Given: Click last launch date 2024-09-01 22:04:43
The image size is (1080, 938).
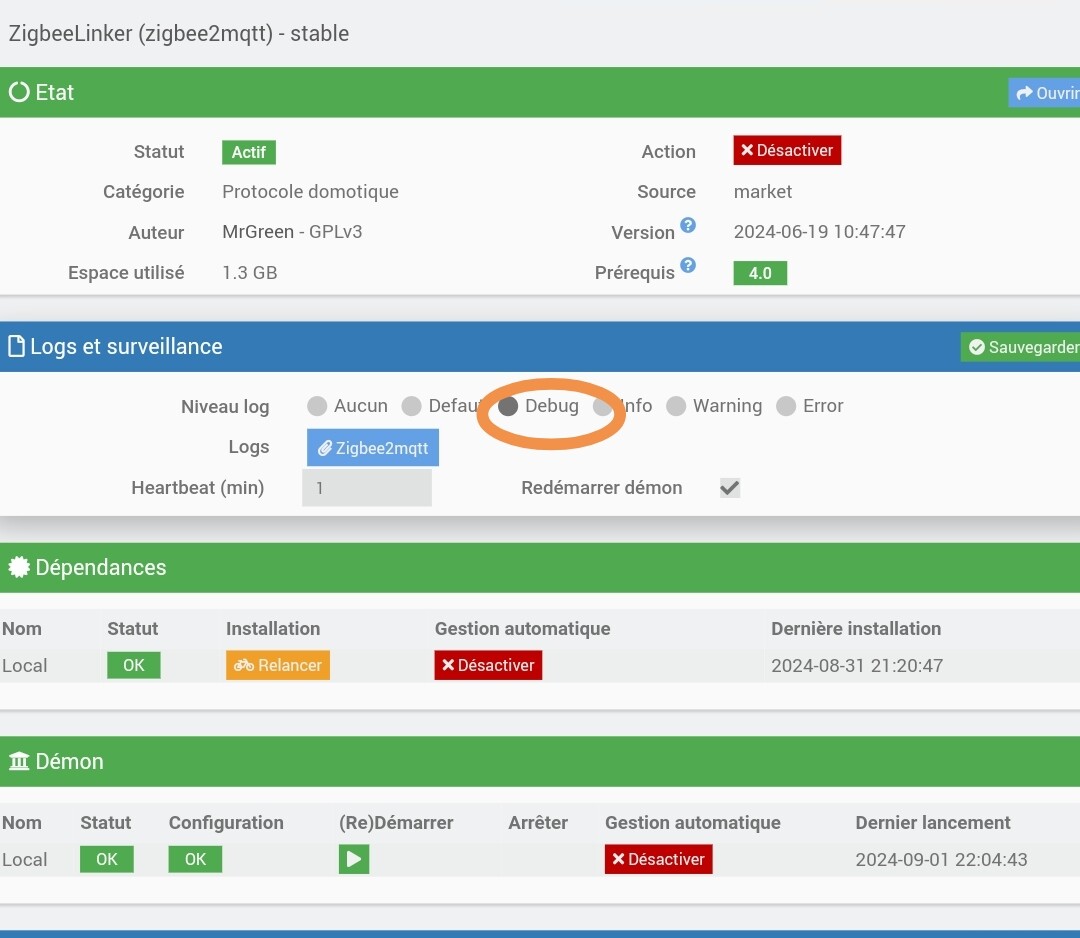Looking at the screenshot, I should click(x=942, y=859).
